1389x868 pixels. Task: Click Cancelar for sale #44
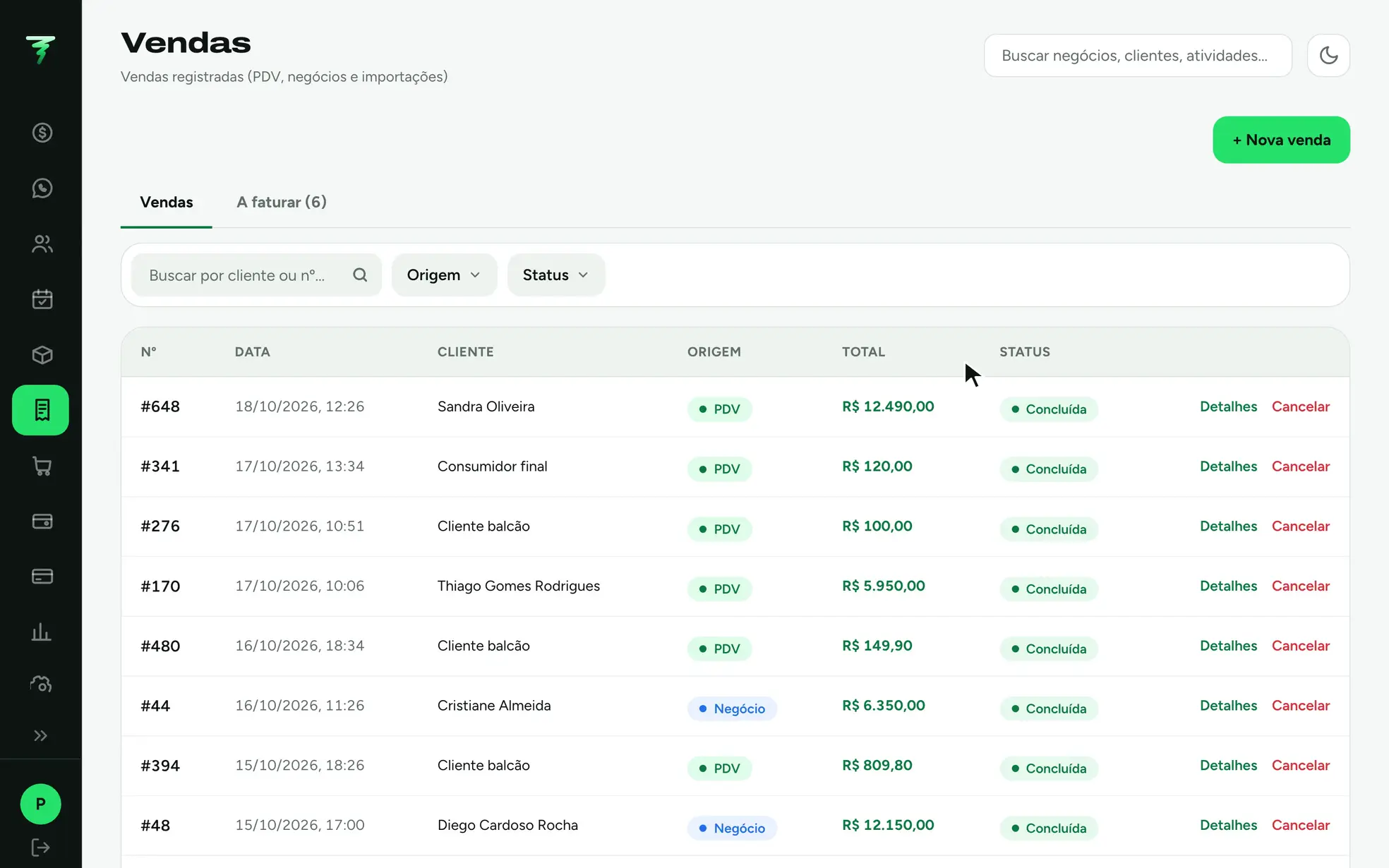tap(1300, 706)
